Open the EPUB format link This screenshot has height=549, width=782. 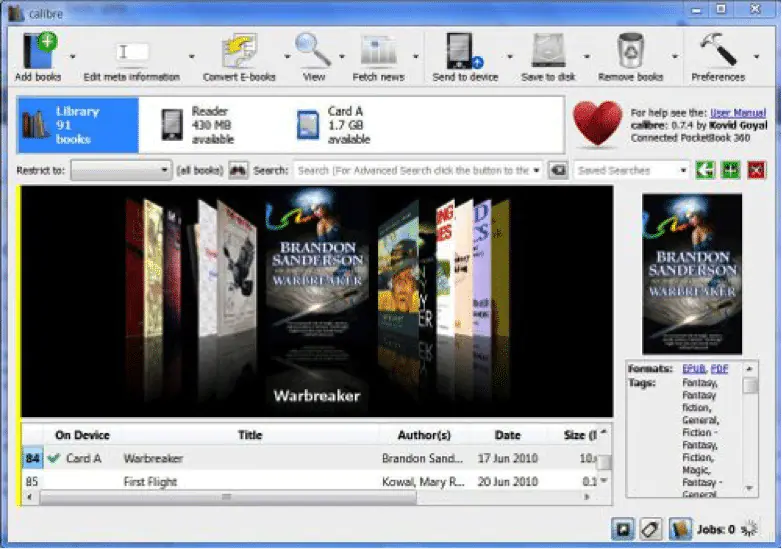tap(694, 369)
